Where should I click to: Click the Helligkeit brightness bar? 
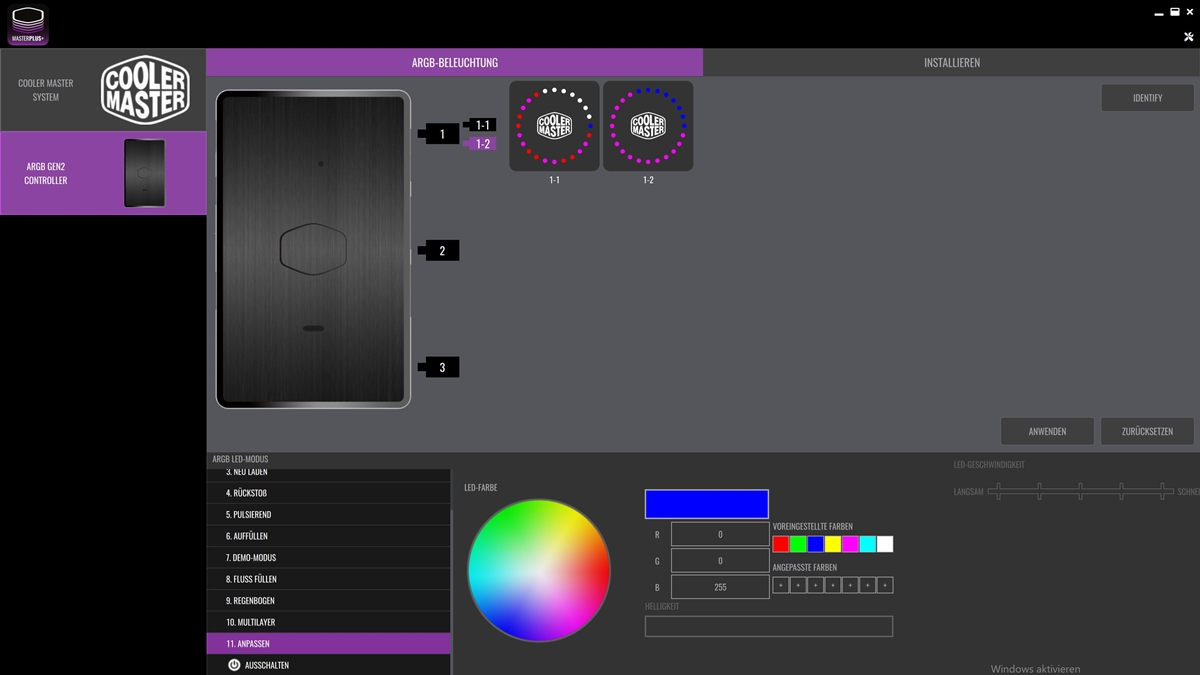tap(769, 627)
